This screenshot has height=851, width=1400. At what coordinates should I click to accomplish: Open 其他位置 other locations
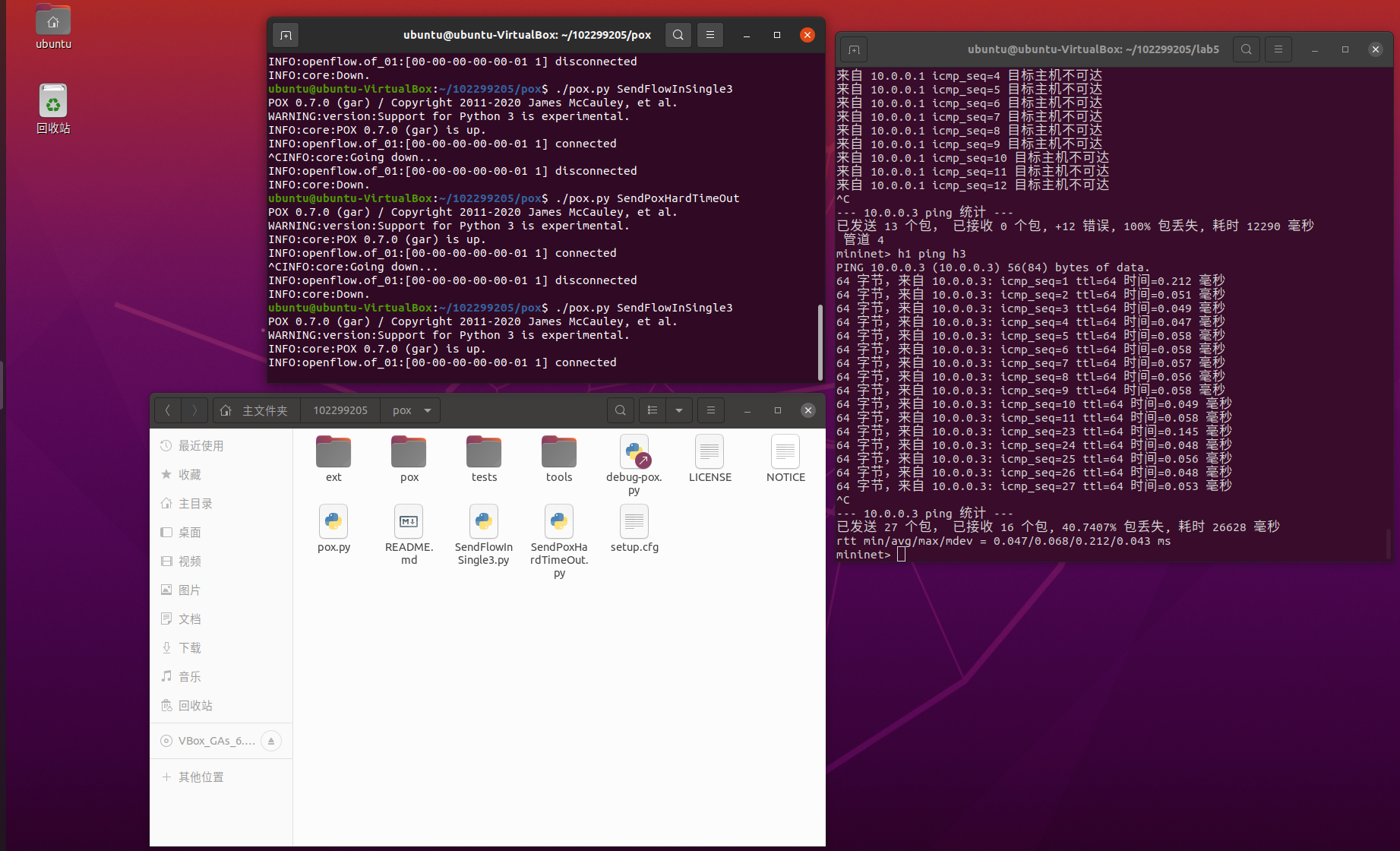pos(221,777)
